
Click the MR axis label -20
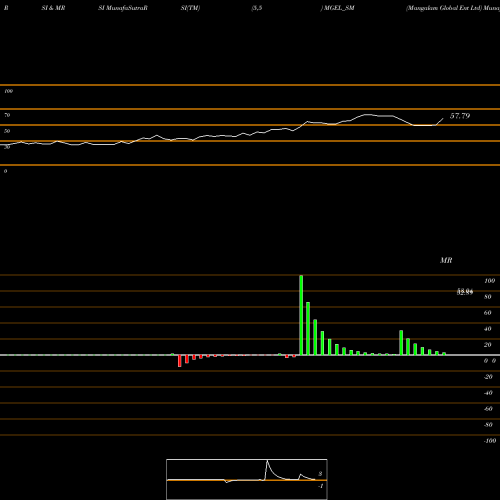point(488,377)
